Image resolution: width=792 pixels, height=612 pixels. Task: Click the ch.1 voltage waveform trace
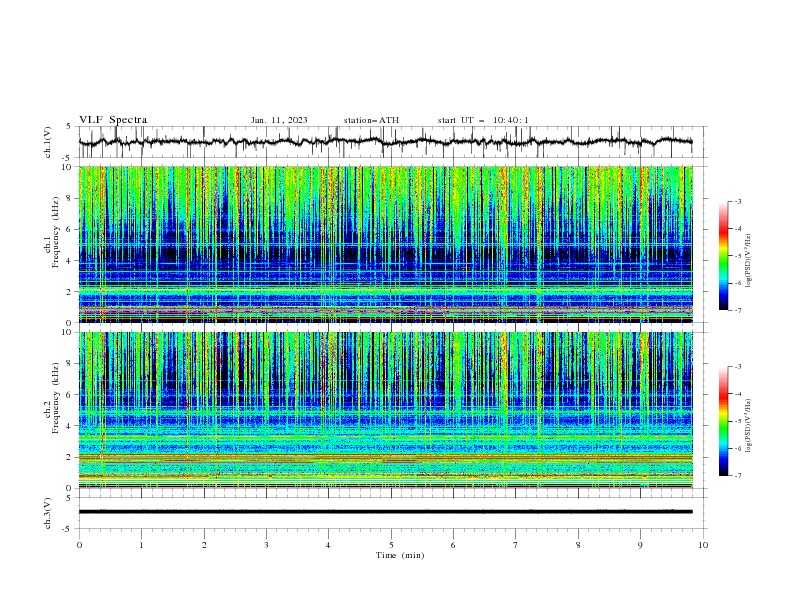(386, 142)
